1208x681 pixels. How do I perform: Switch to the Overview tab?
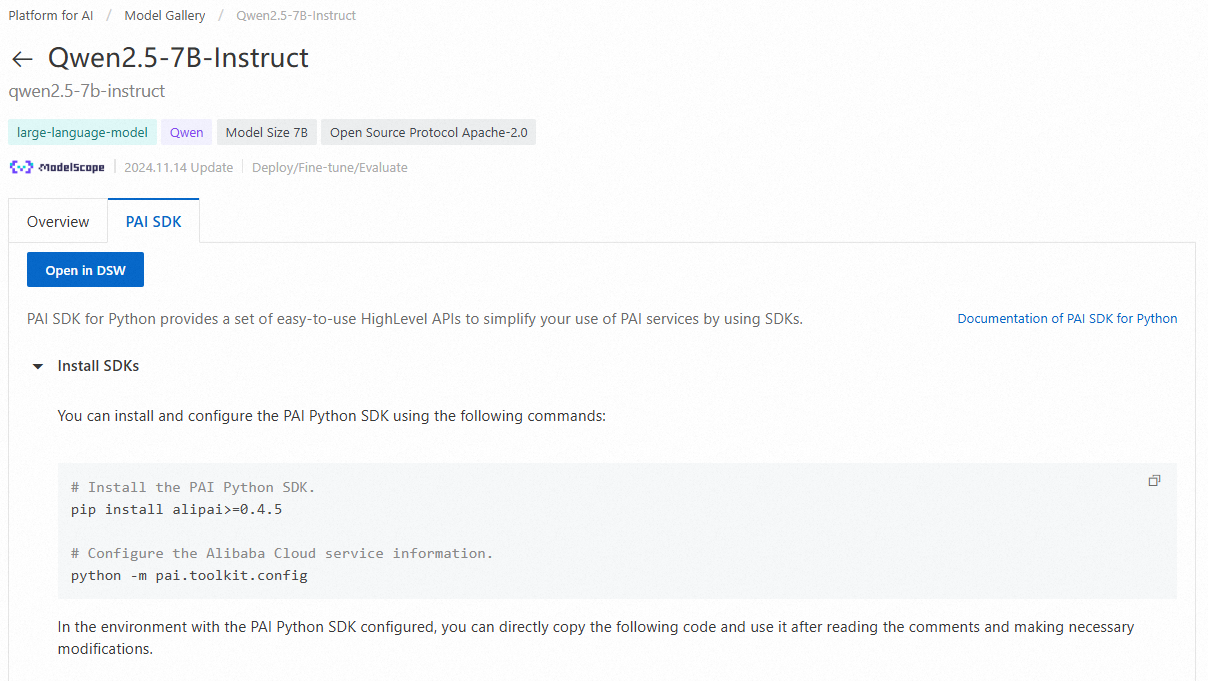pos(58,222)
